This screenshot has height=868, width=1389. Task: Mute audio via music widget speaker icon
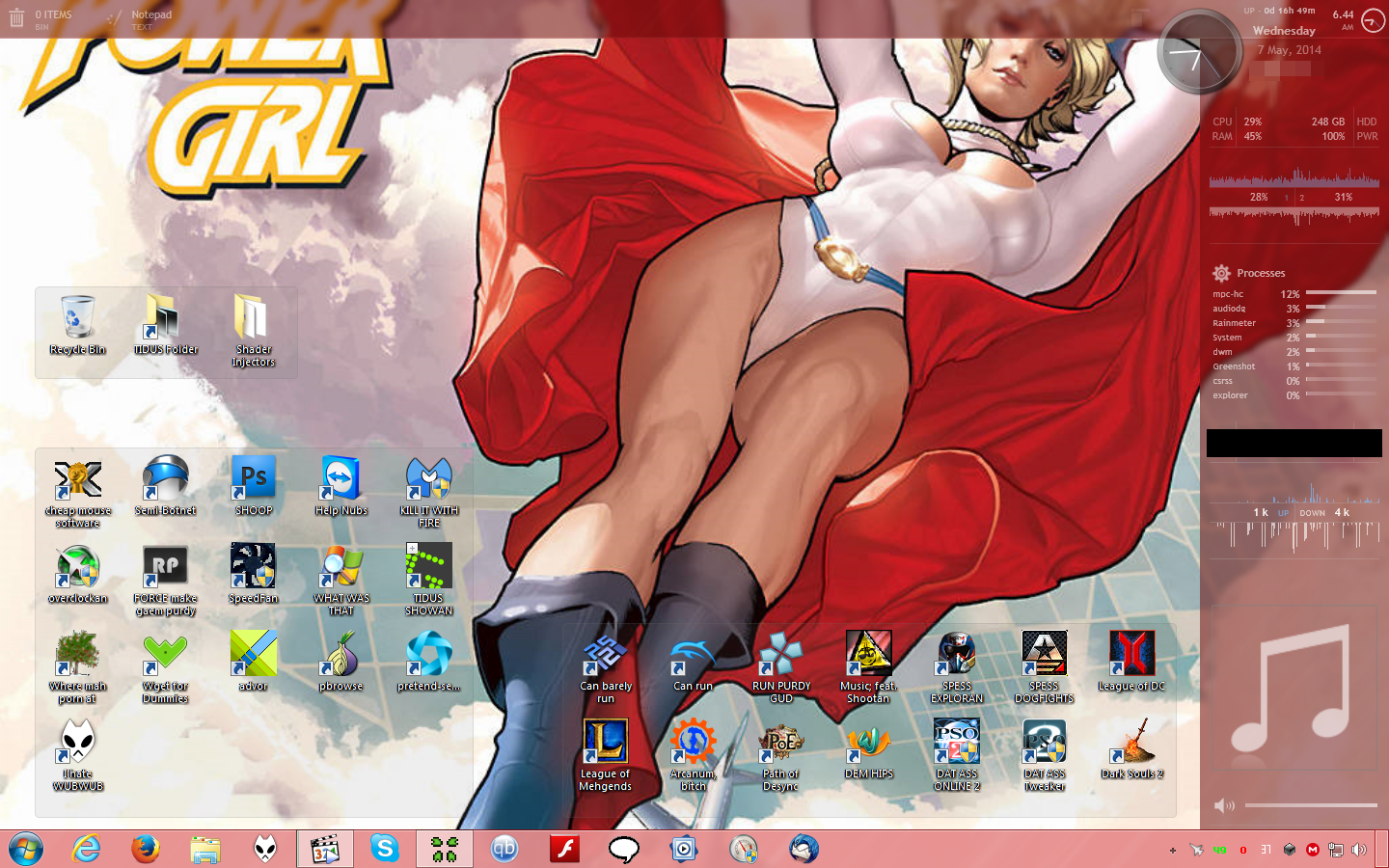click(1224, 805)
